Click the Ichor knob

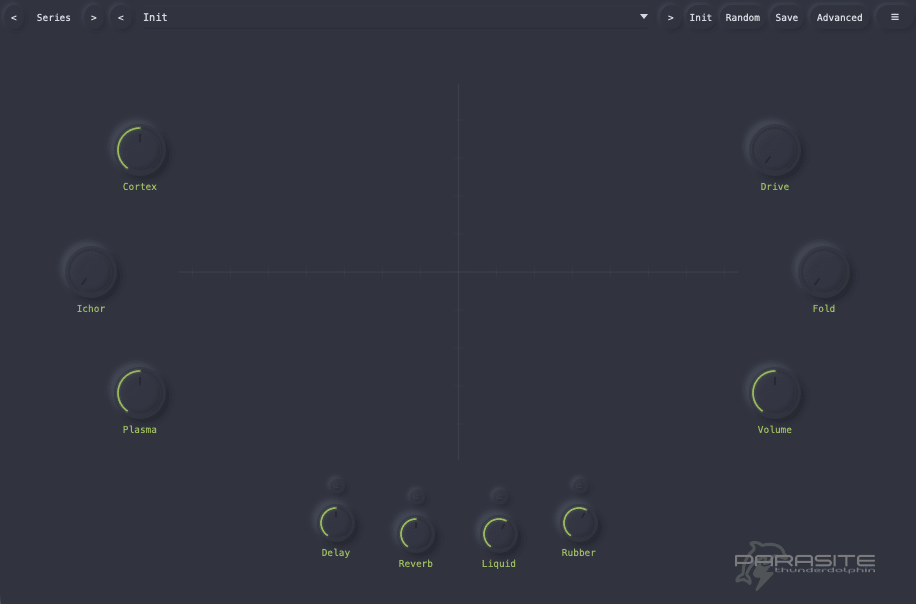tap(90, 270)
